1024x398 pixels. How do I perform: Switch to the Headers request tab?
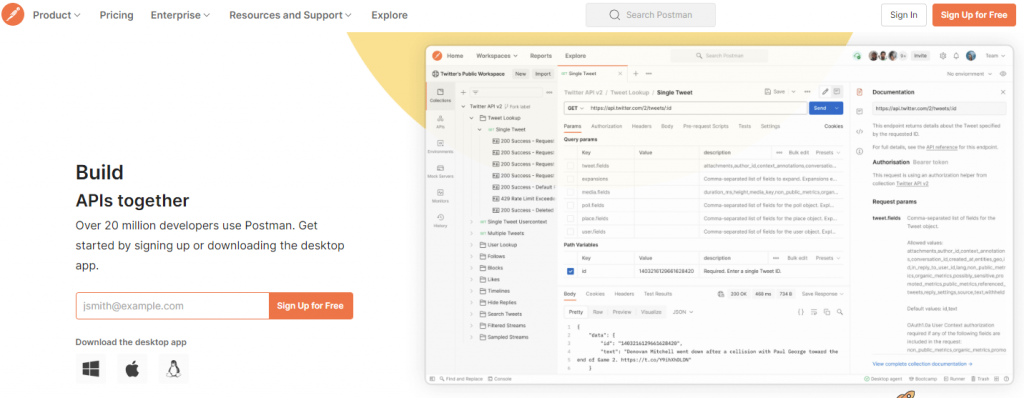coord(641,125)
